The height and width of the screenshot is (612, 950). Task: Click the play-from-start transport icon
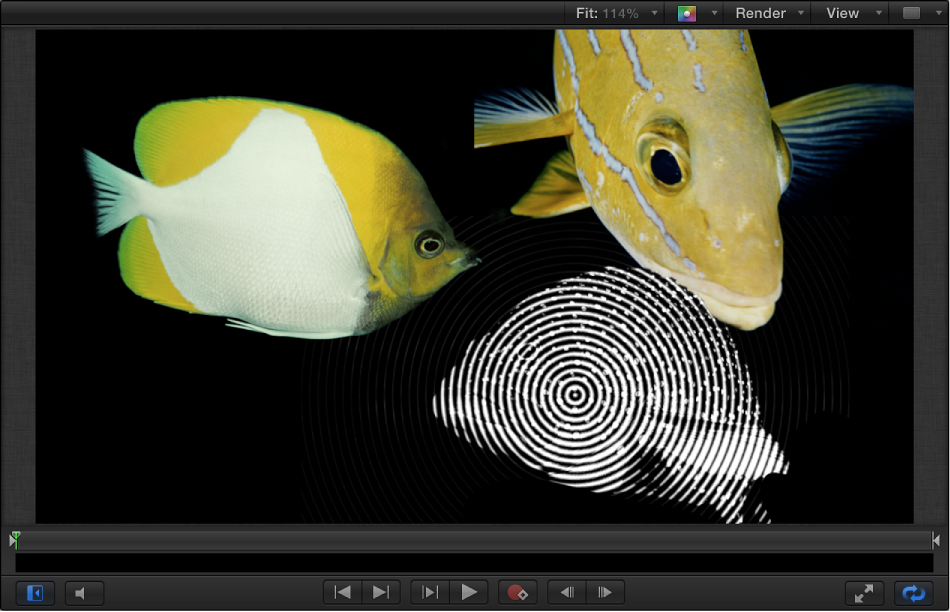coord(429,592)
